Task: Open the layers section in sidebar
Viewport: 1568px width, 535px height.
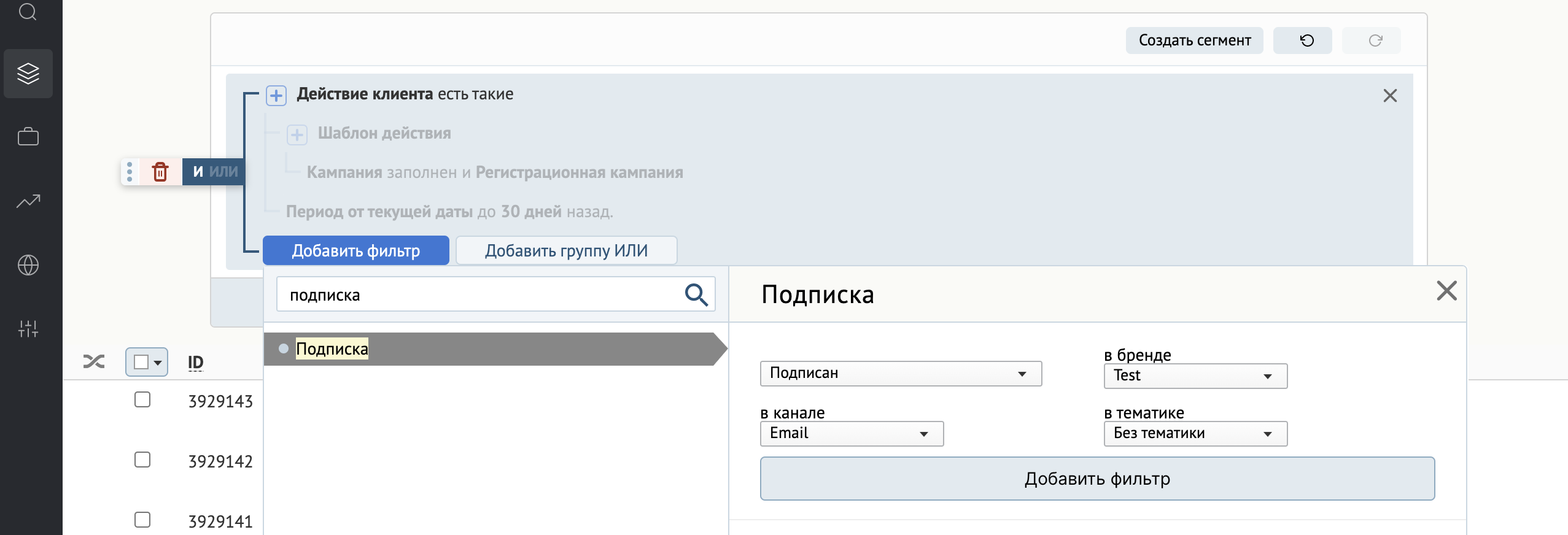Action: coord(28,74)
